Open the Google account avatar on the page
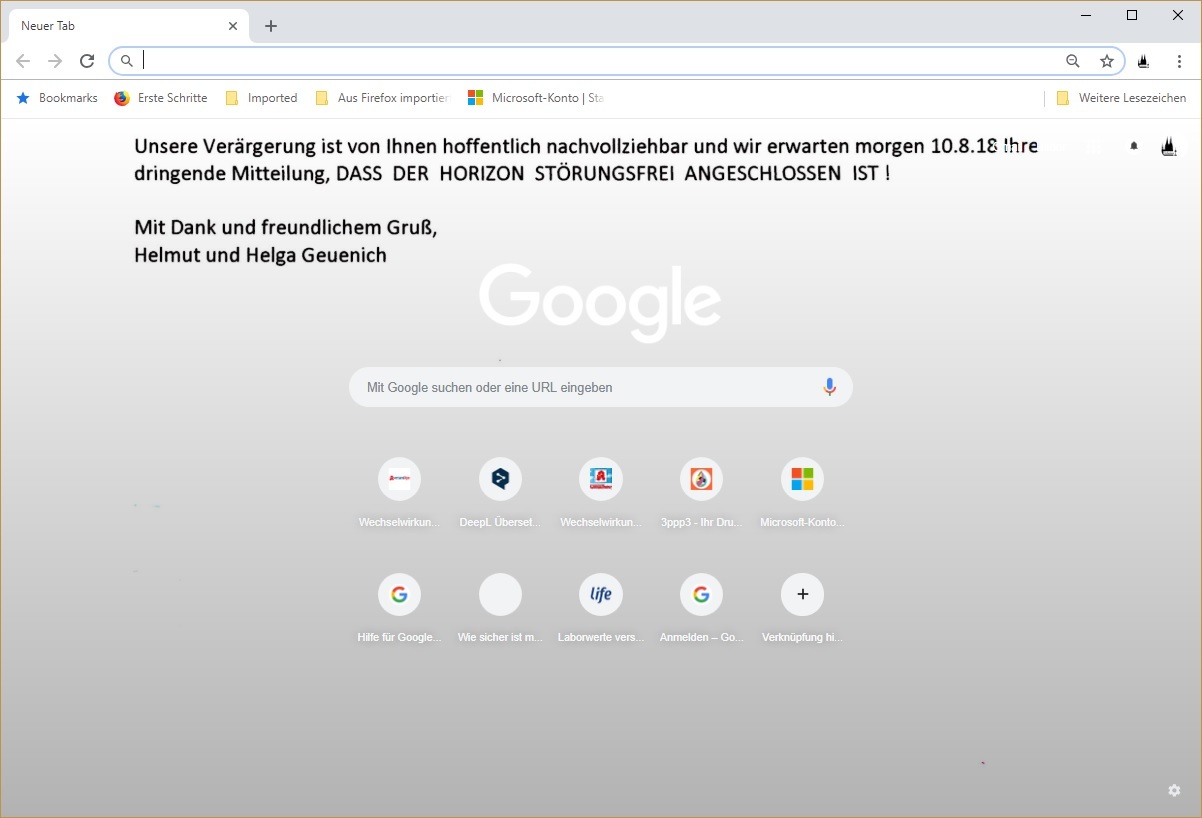This screenshot has width=1202, height=818. tap(1168, 147)
